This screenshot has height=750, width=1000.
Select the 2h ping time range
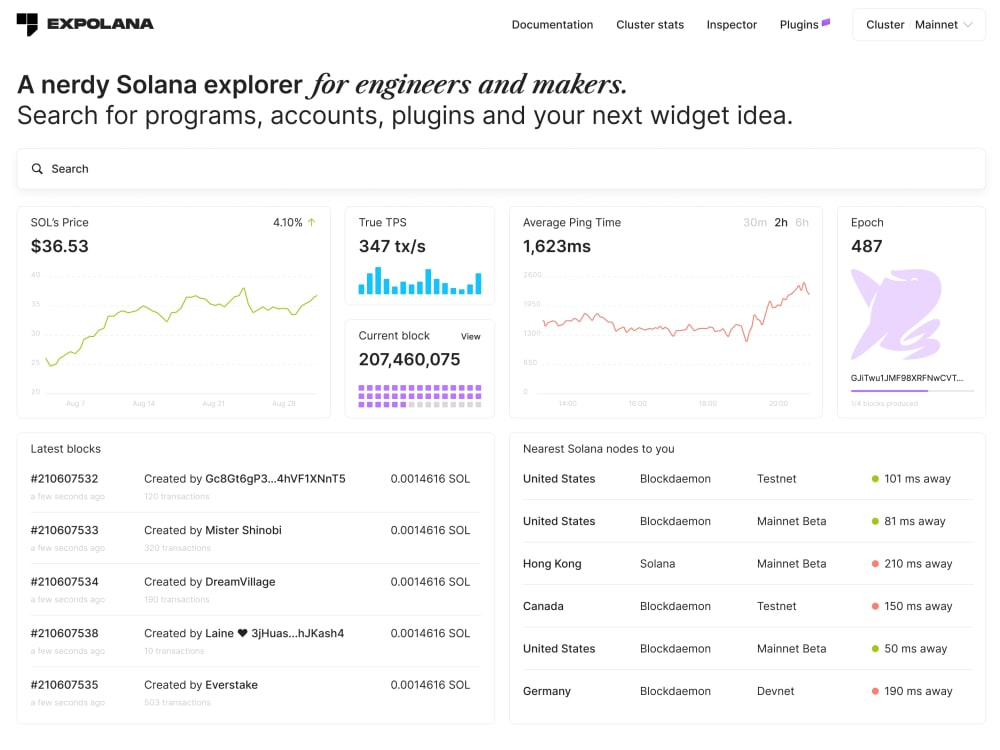coord(781,222)
